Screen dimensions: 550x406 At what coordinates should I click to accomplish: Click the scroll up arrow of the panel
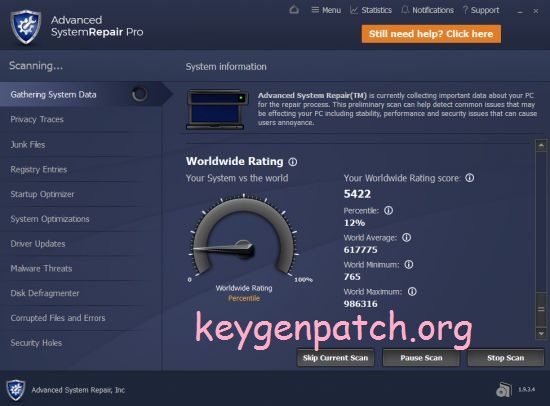pyautogui.click(x=541, y=145)
